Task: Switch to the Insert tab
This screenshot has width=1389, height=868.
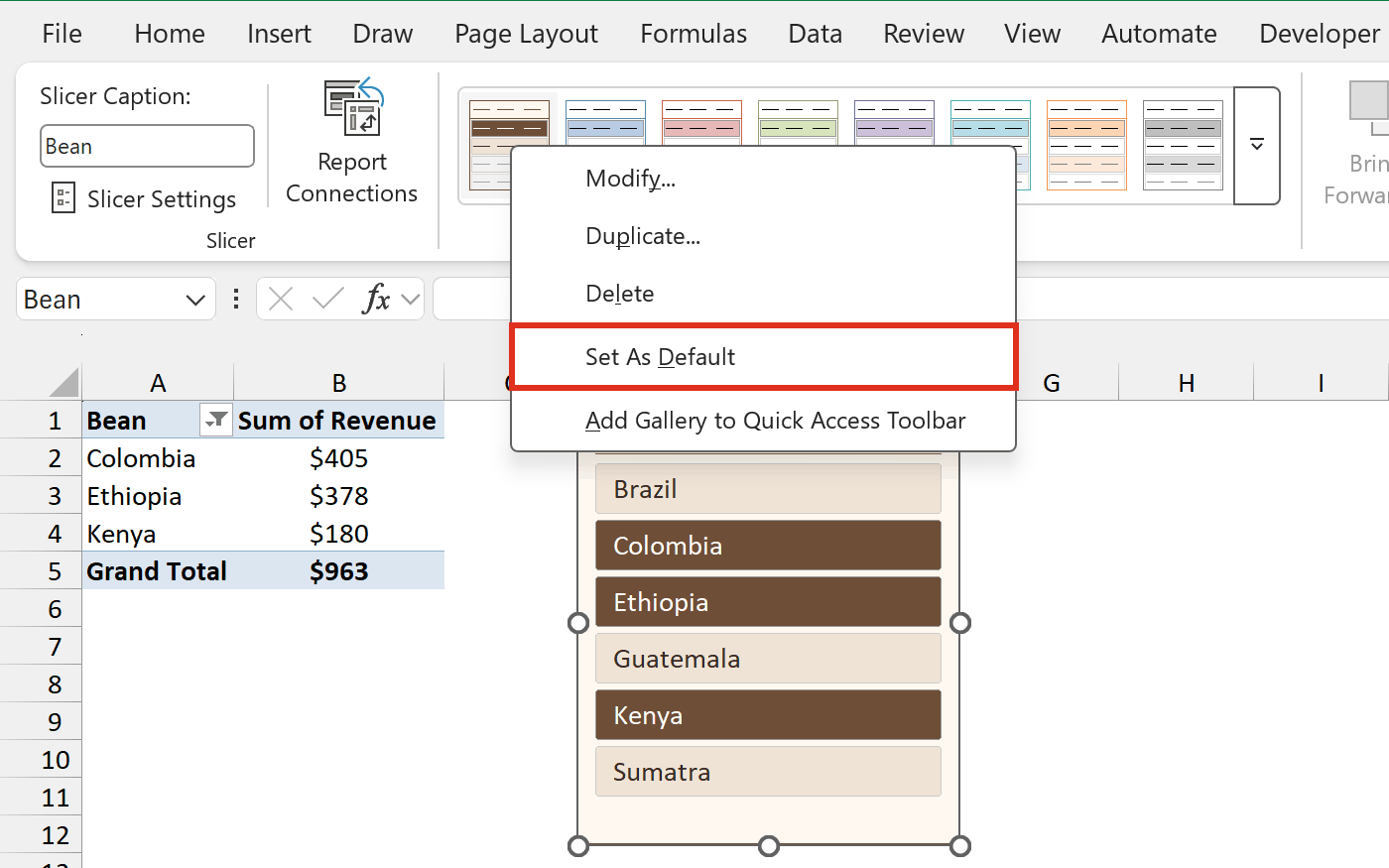Action: pos(279,34)
